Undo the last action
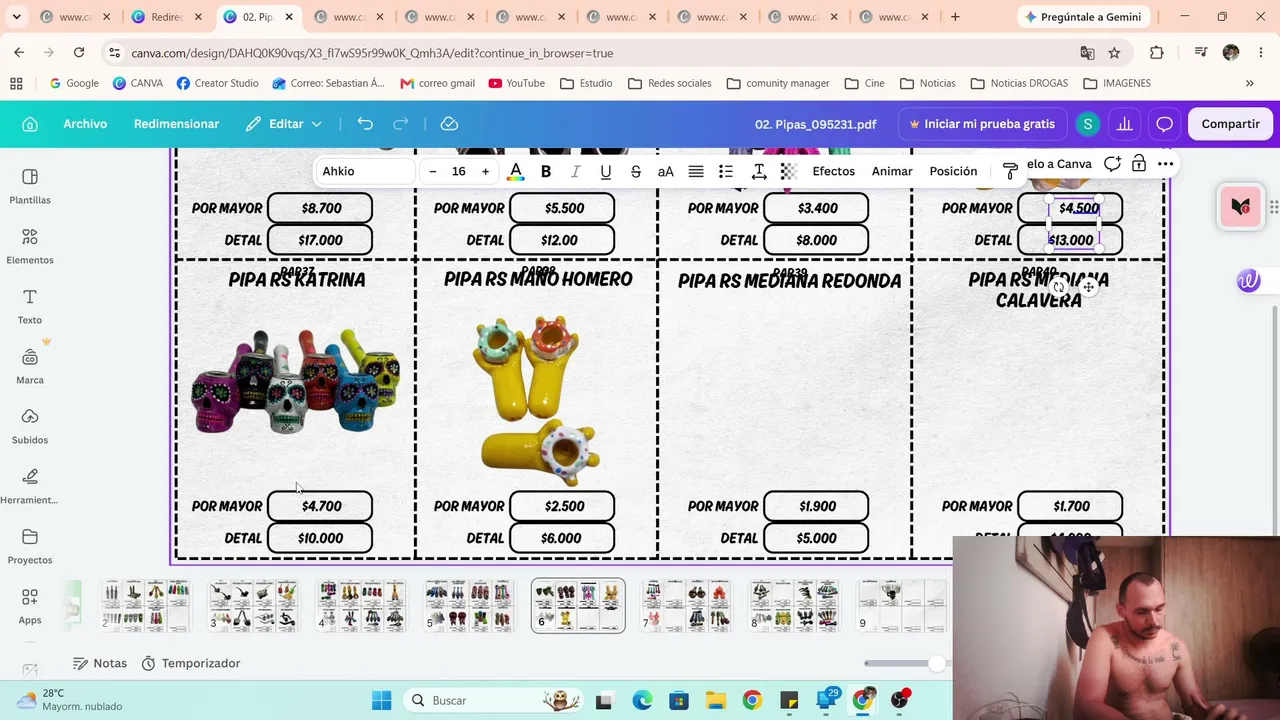 pos(365,124)
